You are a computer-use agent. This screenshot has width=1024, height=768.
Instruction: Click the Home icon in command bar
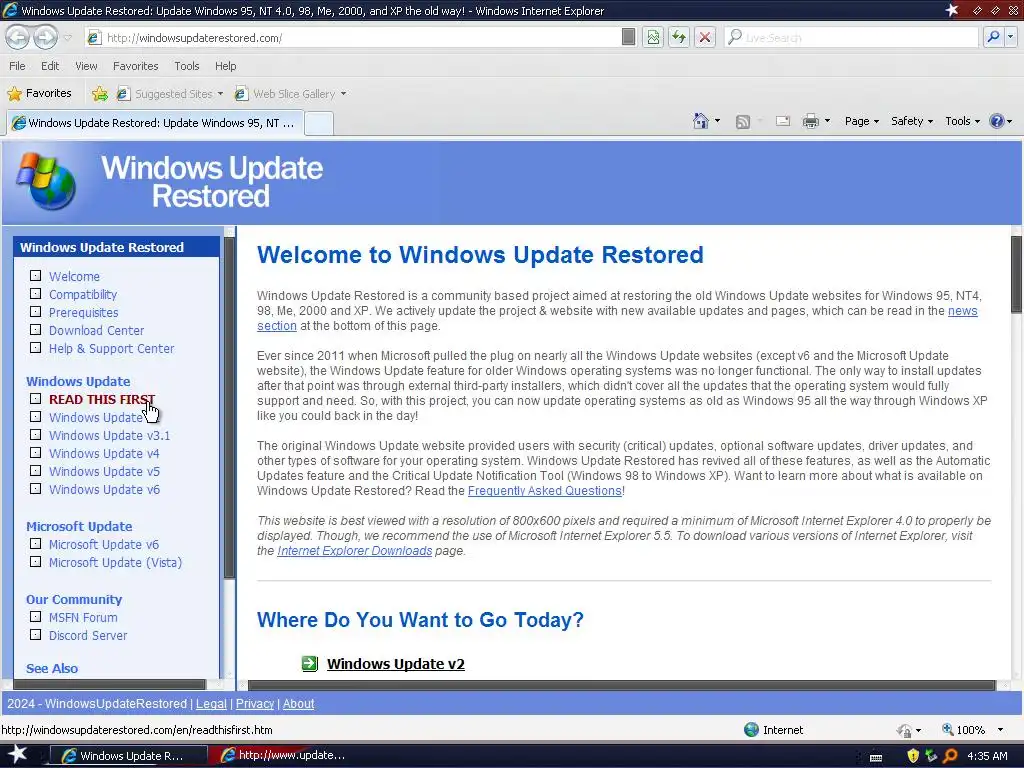pos(701,121)
